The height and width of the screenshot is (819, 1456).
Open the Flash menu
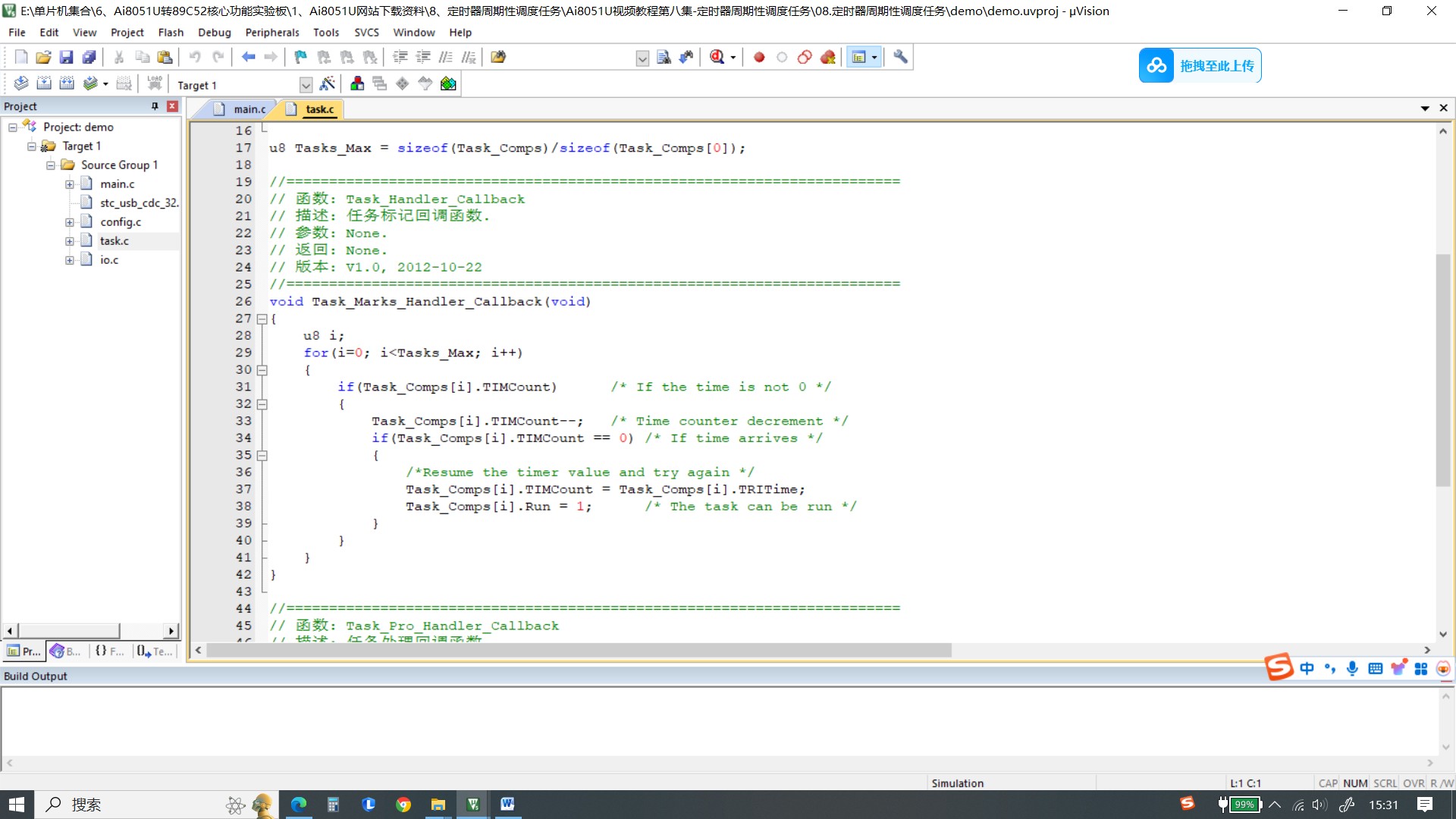pyautogui.click(x=171, y=33)
